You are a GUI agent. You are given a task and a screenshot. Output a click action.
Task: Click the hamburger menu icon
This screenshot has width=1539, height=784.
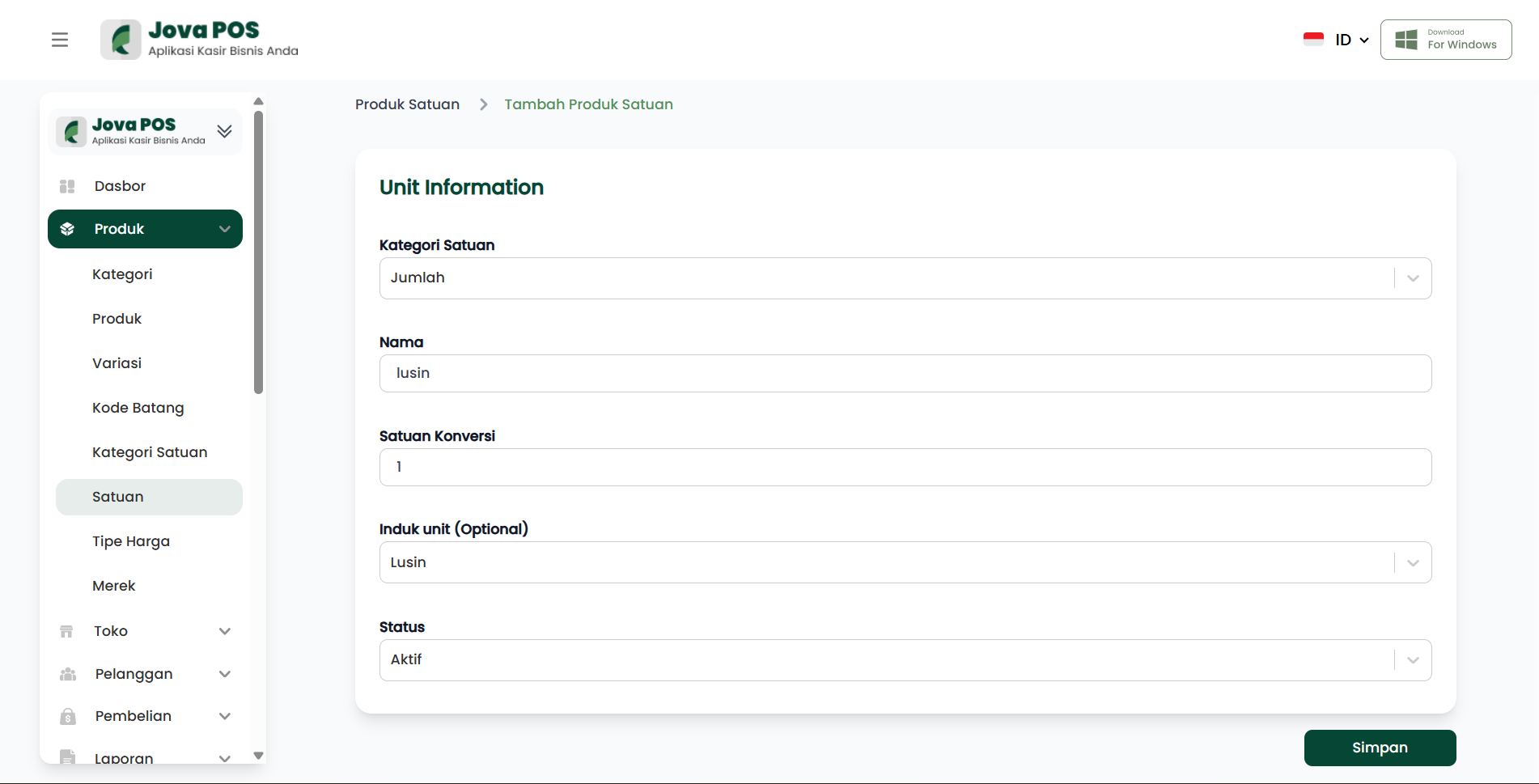(60, 40)
